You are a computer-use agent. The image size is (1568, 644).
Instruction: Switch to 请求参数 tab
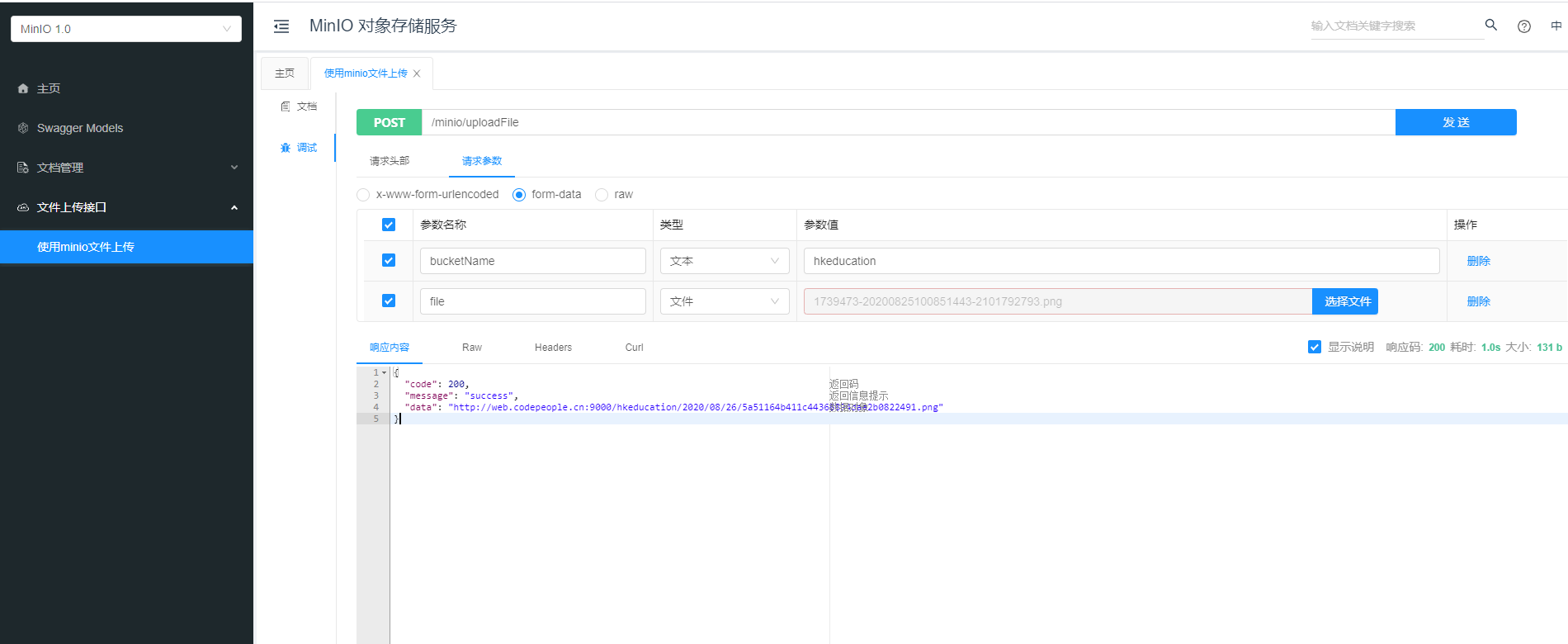[482, 161]
